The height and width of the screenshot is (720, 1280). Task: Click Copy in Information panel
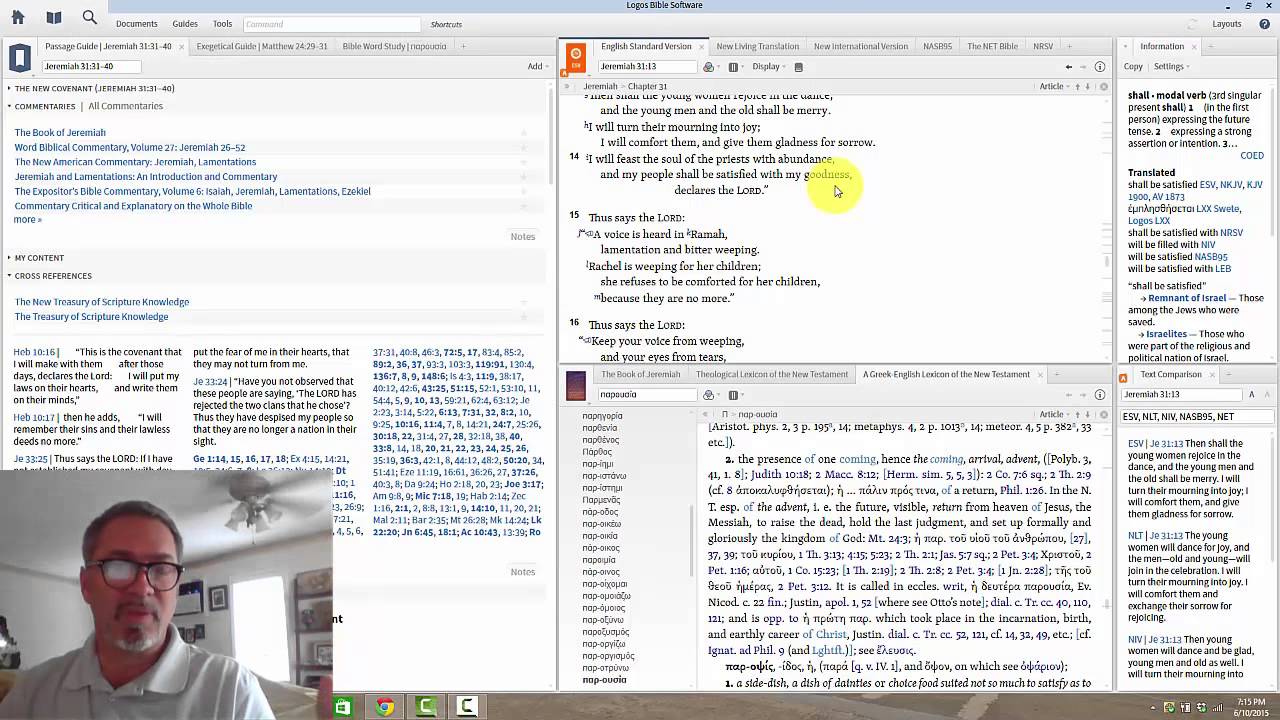pyautogui.click(x=1133, y=67)
